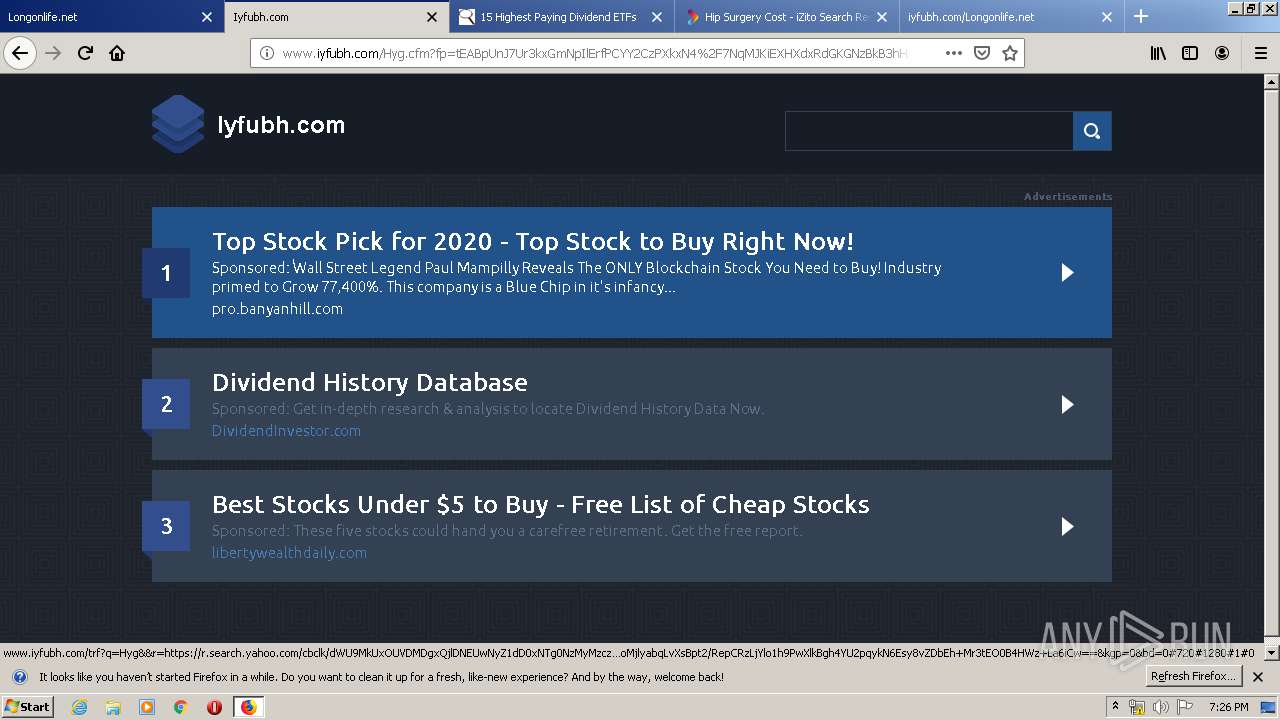Click the scroll-up arrow of the page scrollbar
This screenshot has width=1280, height=720.
click(x=1272, y=80)
